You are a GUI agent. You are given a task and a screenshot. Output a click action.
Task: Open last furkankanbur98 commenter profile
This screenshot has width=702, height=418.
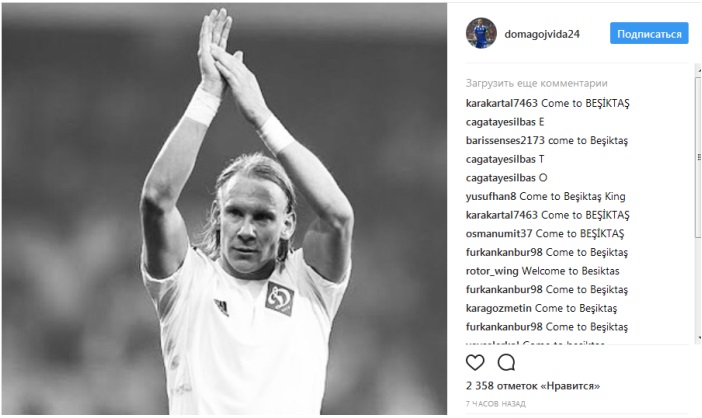504,327
